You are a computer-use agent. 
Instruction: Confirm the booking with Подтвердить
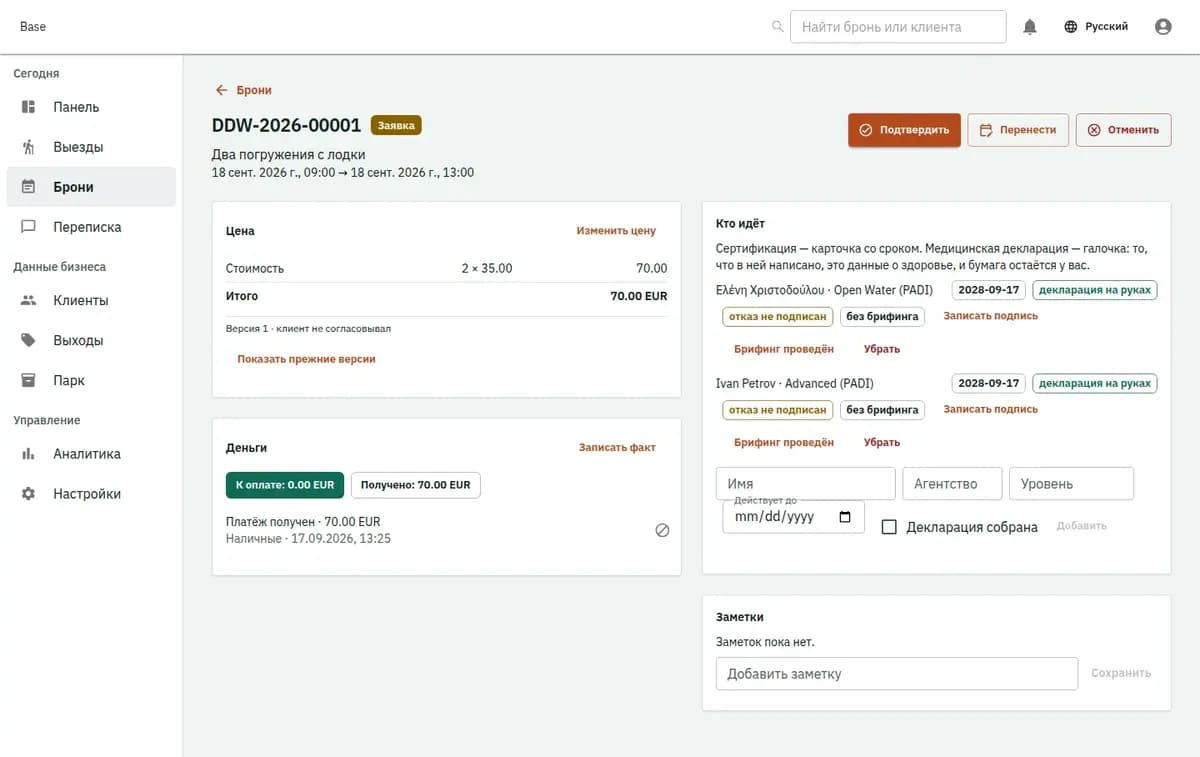tap(905, 130)
